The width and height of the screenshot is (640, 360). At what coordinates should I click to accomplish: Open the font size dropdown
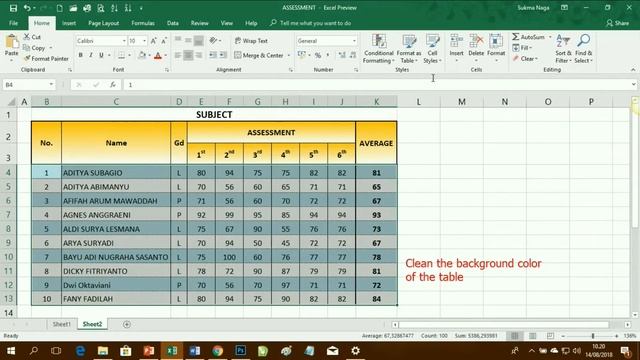[x=144, y=41]
